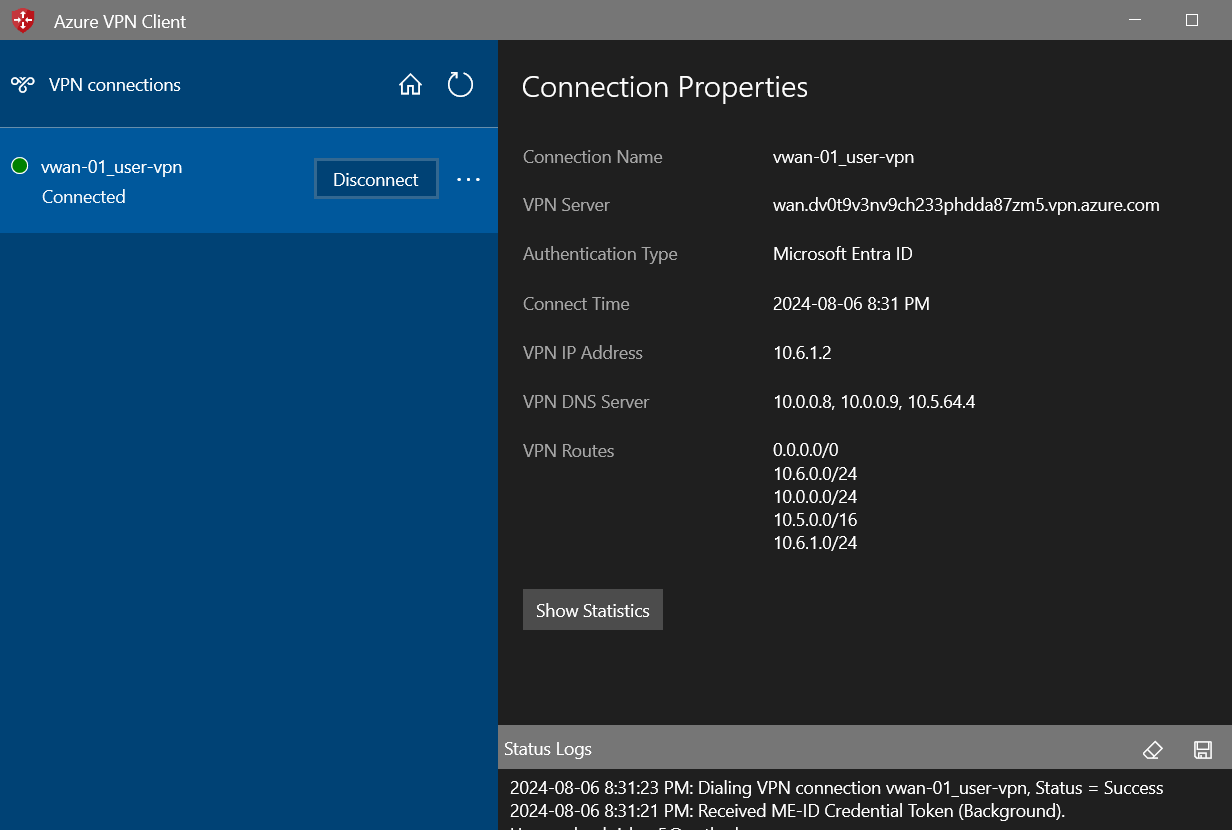
Task: Clear the Status Logs with eraser icon
Action: tap(1153, 749)
